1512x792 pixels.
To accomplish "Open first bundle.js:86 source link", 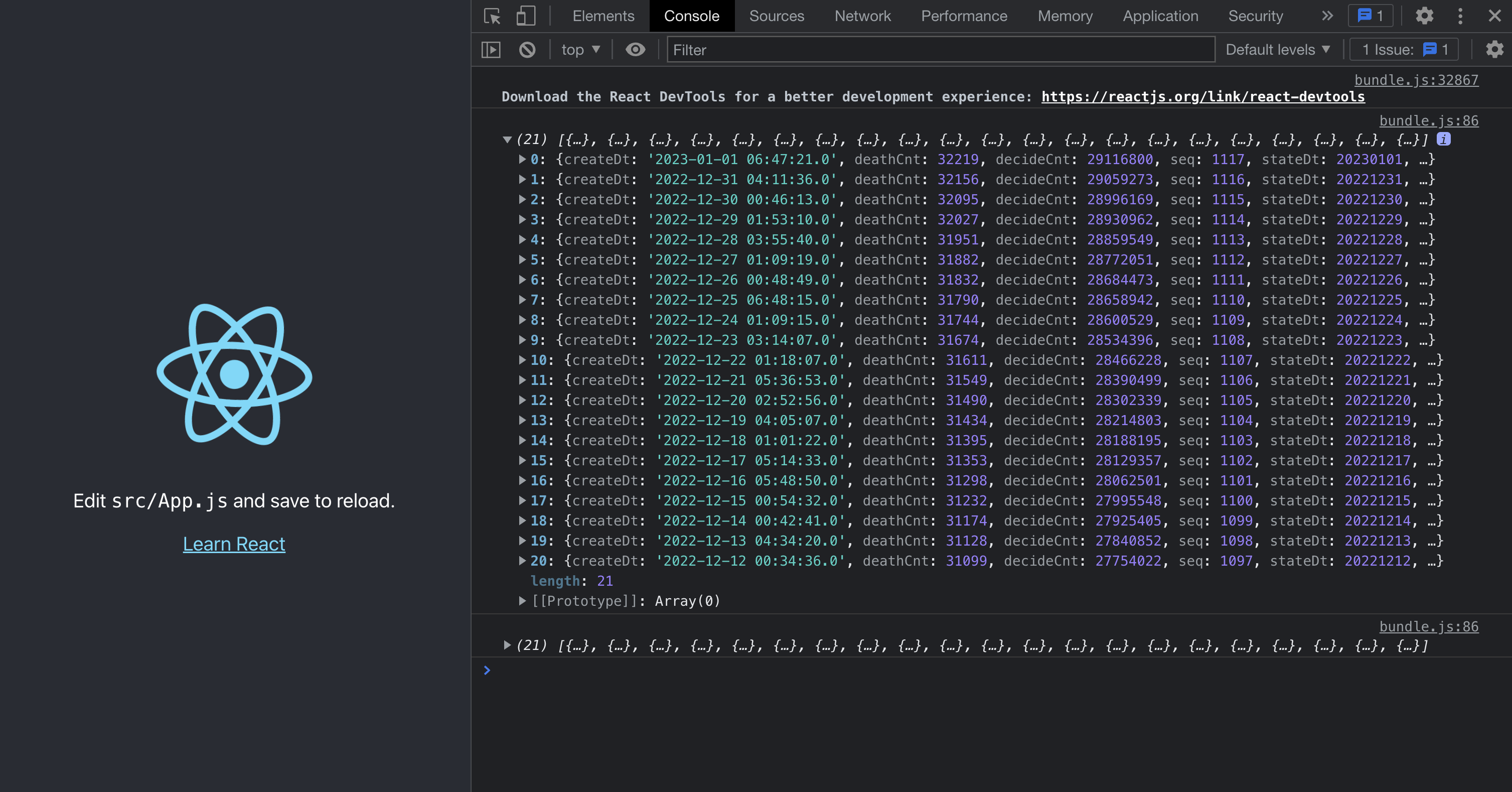I will point(1429,120).
